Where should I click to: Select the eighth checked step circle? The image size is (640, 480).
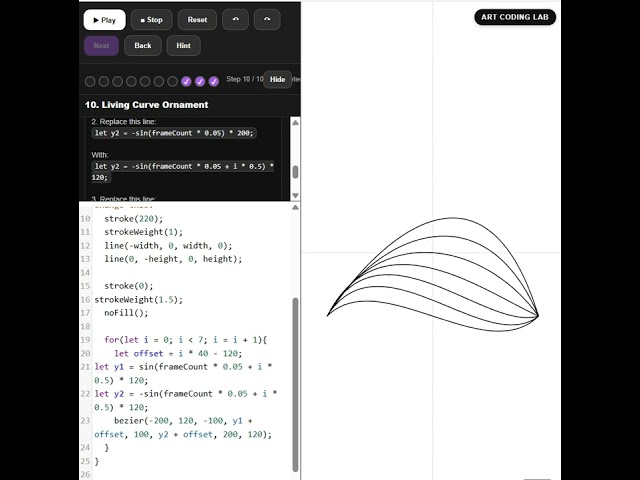coord(186,82)
